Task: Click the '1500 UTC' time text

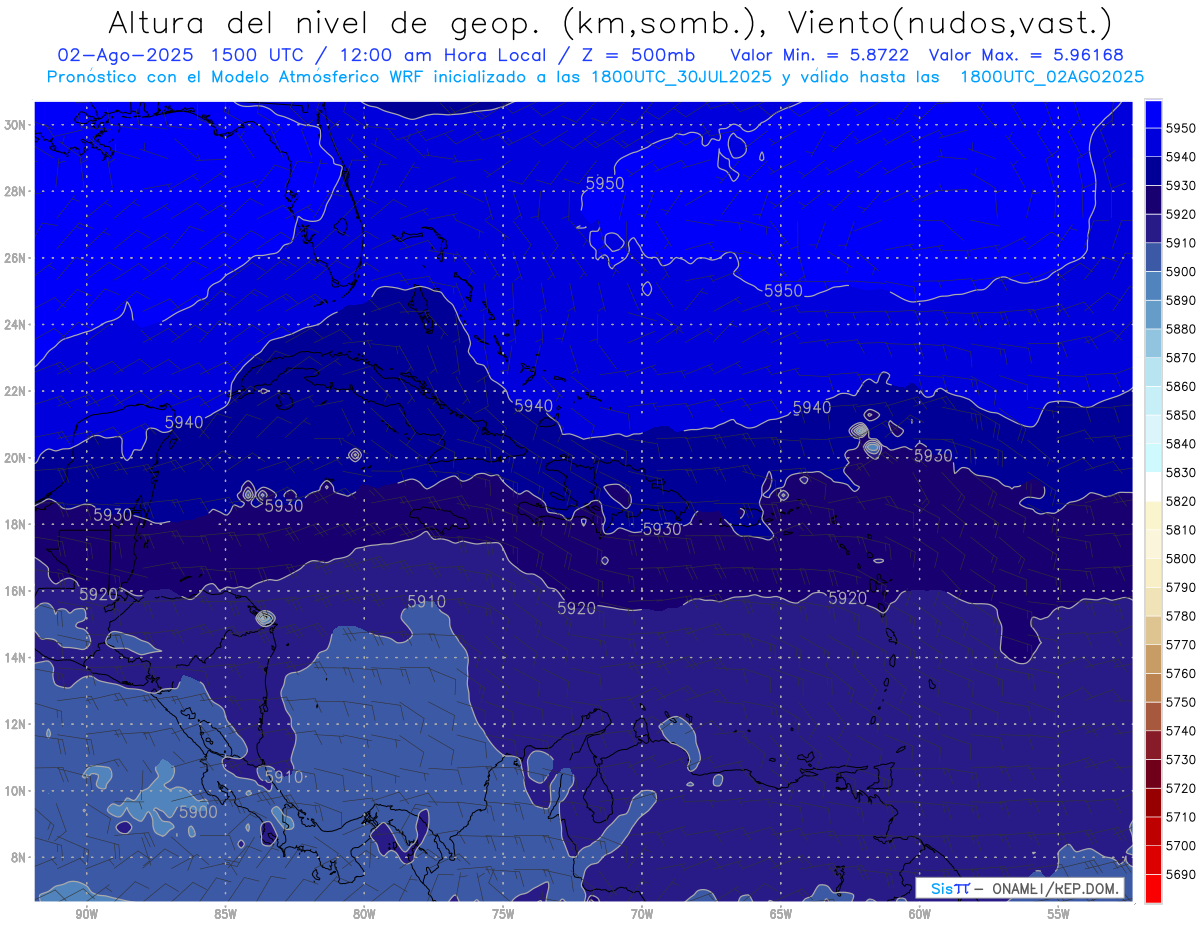Action: [259, 55]
